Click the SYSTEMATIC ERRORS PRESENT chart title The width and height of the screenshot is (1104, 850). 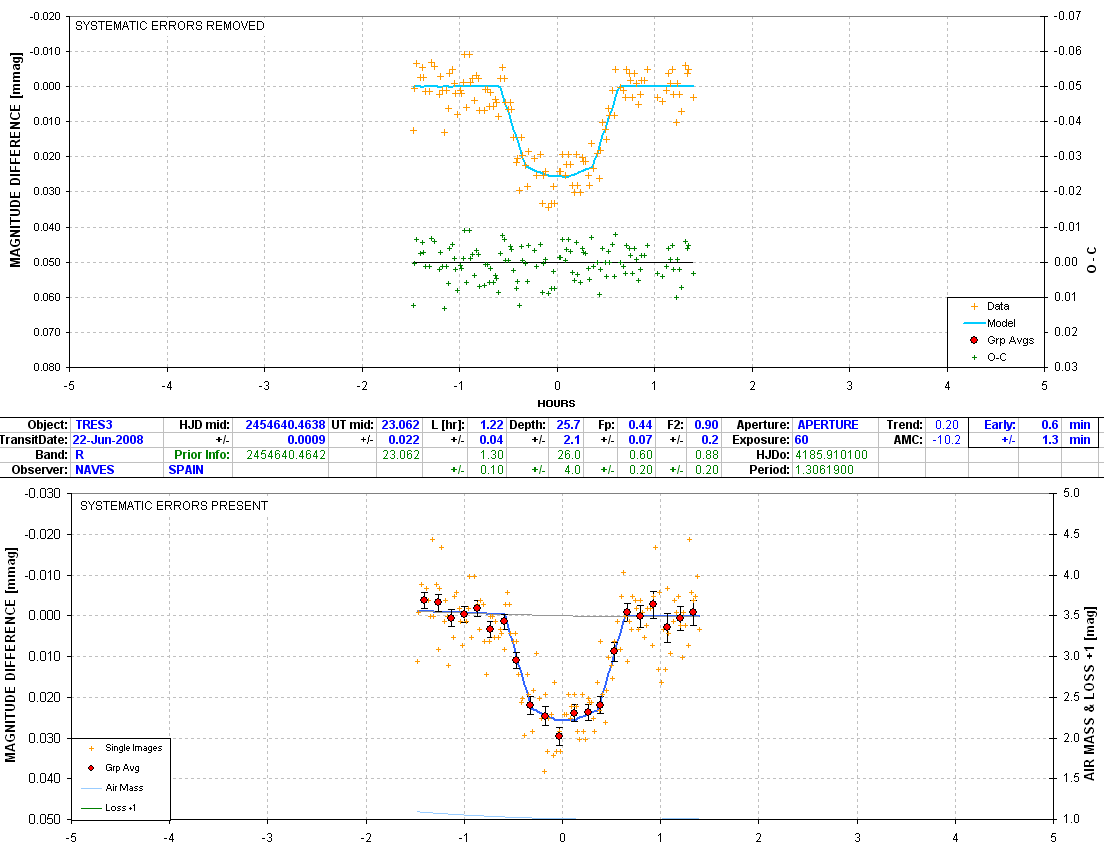point(173,506)
